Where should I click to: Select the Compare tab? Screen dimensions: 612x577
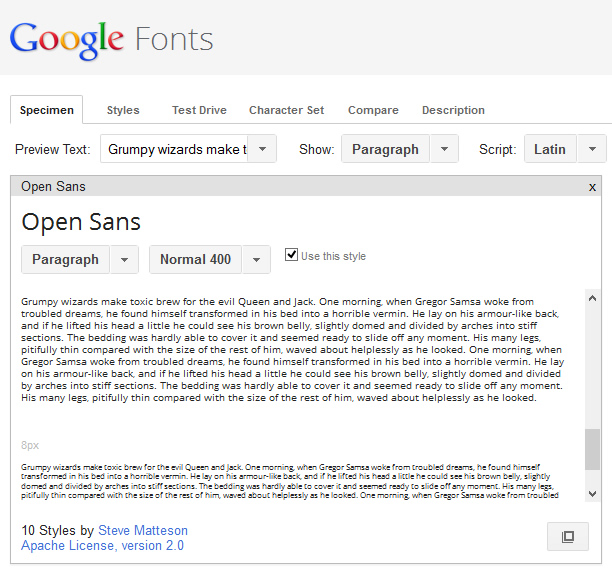click(x=373, y=110)
